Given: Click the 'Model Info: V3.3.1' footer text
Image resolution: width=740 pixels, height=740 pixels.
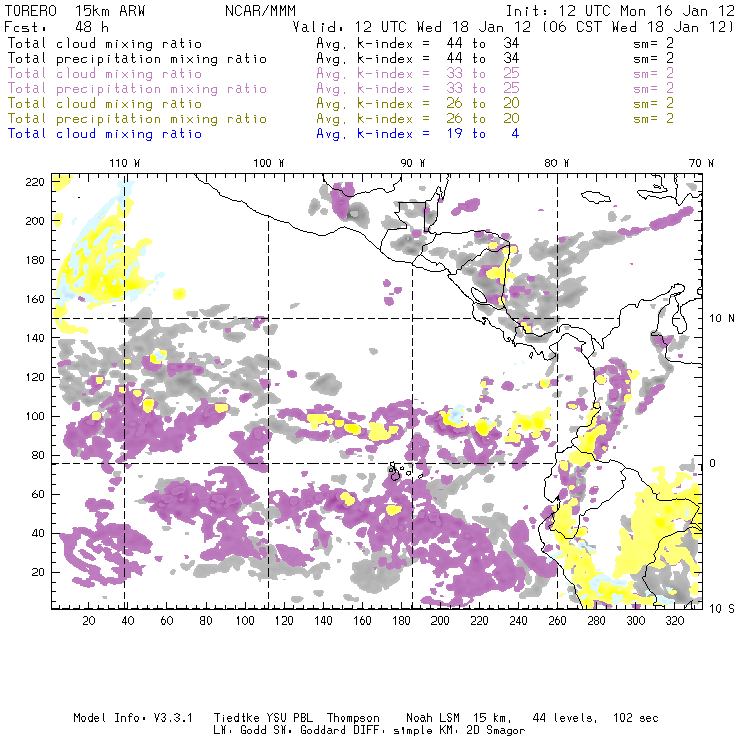Looking at the screenshot, I should pyautogui.click(x=133, y=718).
